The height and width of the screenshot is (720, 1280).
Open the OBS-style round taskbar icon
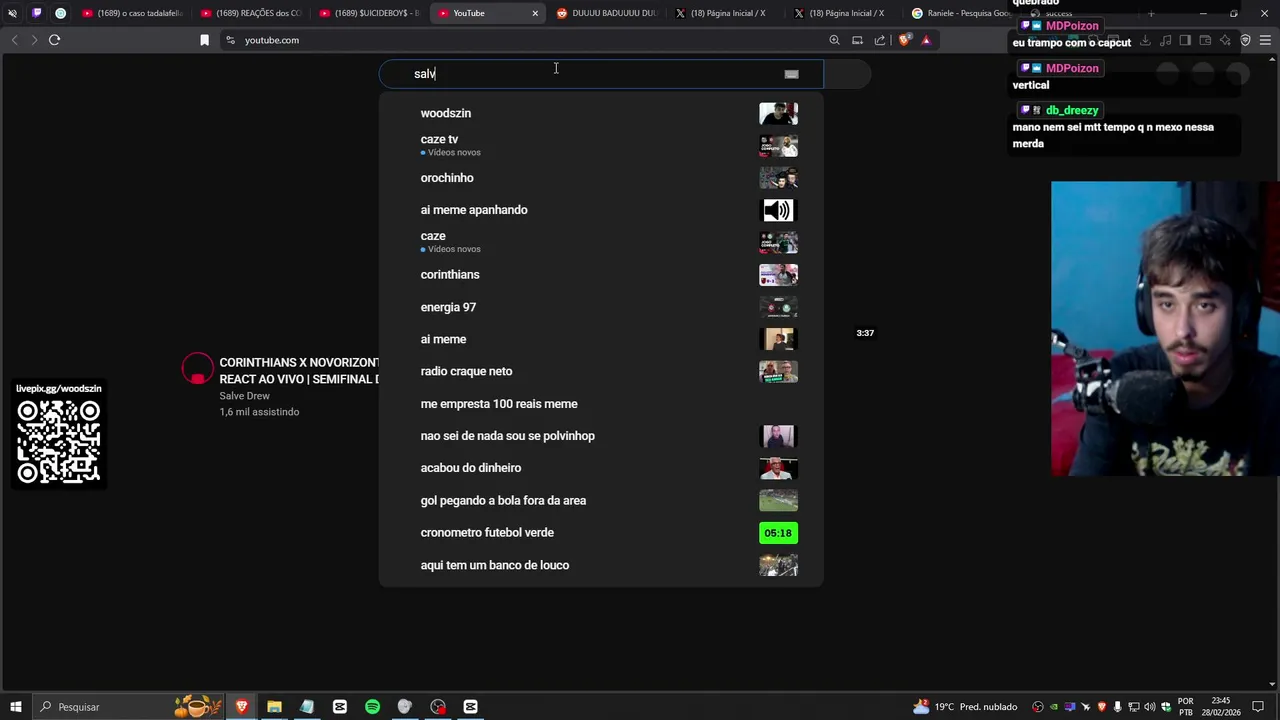click(x=438, y=707)
